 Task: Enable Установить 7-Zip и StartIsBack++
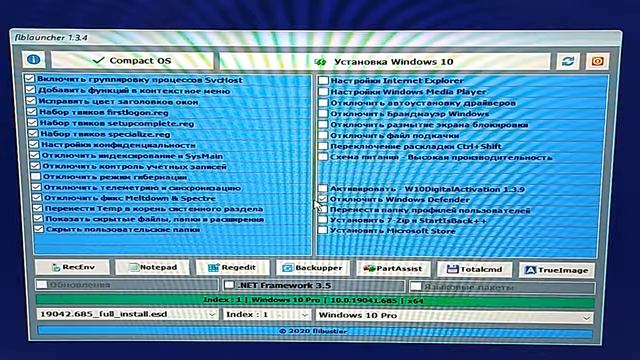(323, 220)
